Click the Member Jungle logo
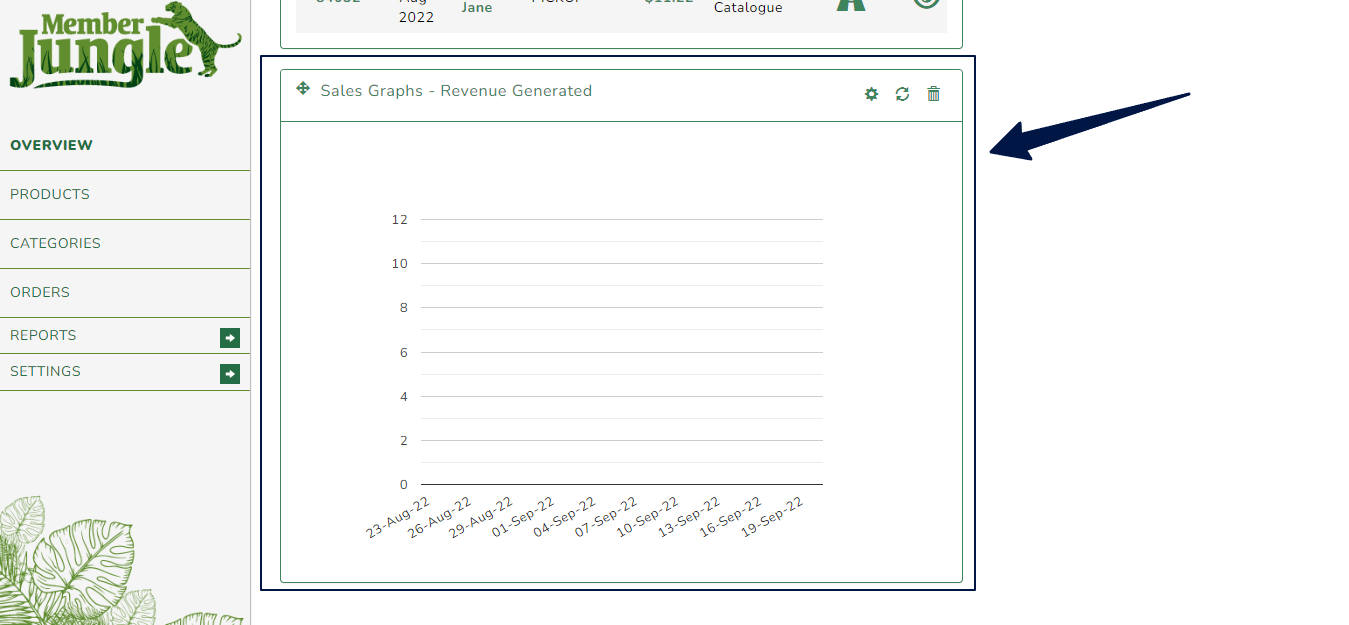Viewport: 1349px width, 625px height. 125,46
